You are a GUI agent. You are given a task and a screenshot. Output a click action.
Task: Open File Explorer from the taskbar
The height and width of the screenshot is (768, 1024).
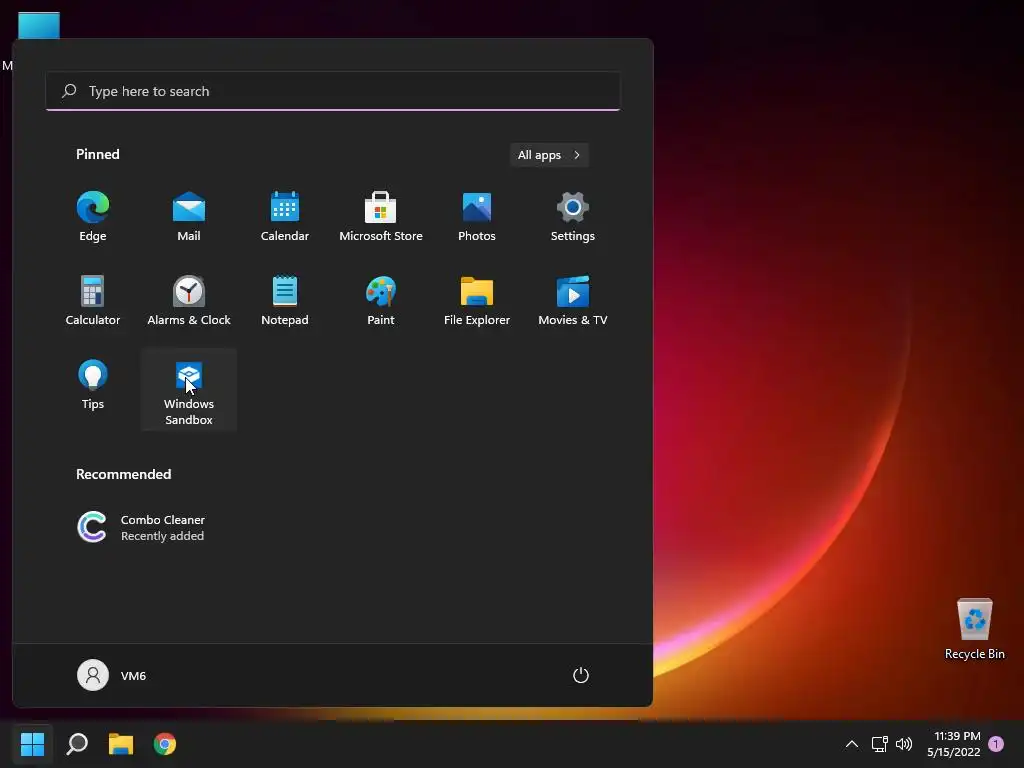[121, 744]
